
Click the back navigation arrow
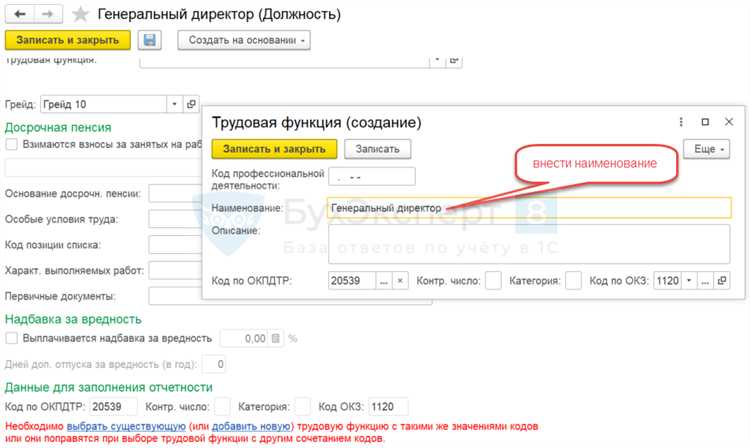(19, 15)
